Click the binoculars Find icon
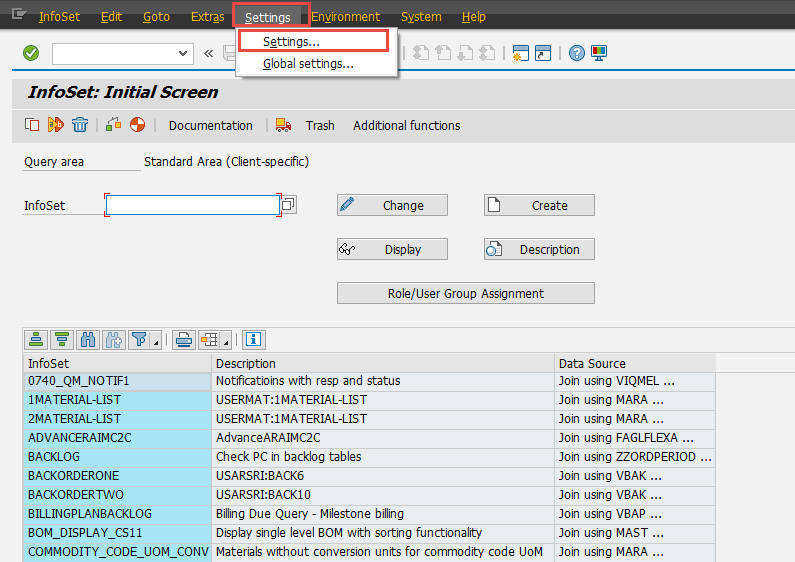The height and width of the screenshot is (562, 795). pyautogui.click(x=88, y=340)
